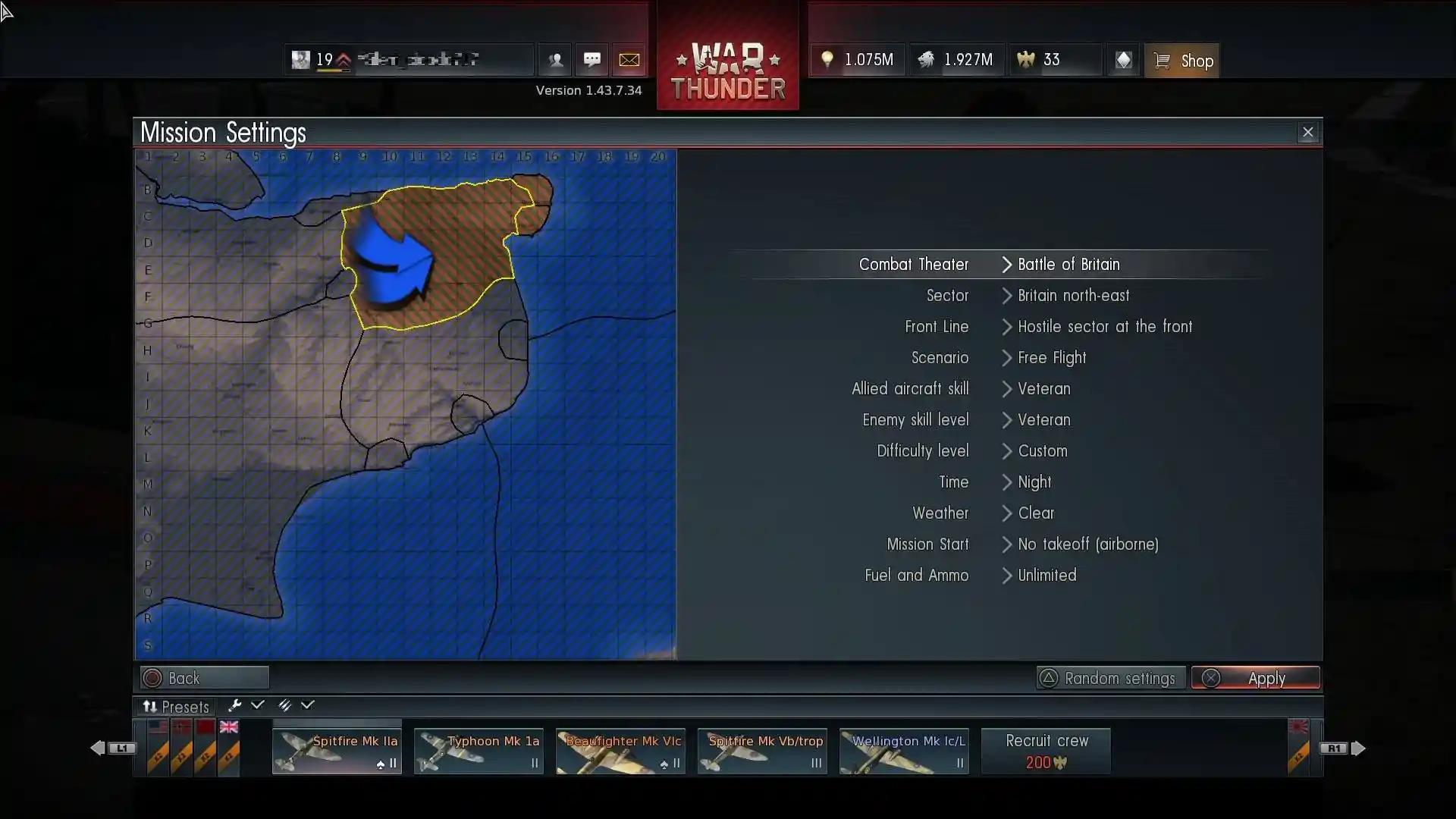Click the Back button
The image size is (1456, 819).
204,678
